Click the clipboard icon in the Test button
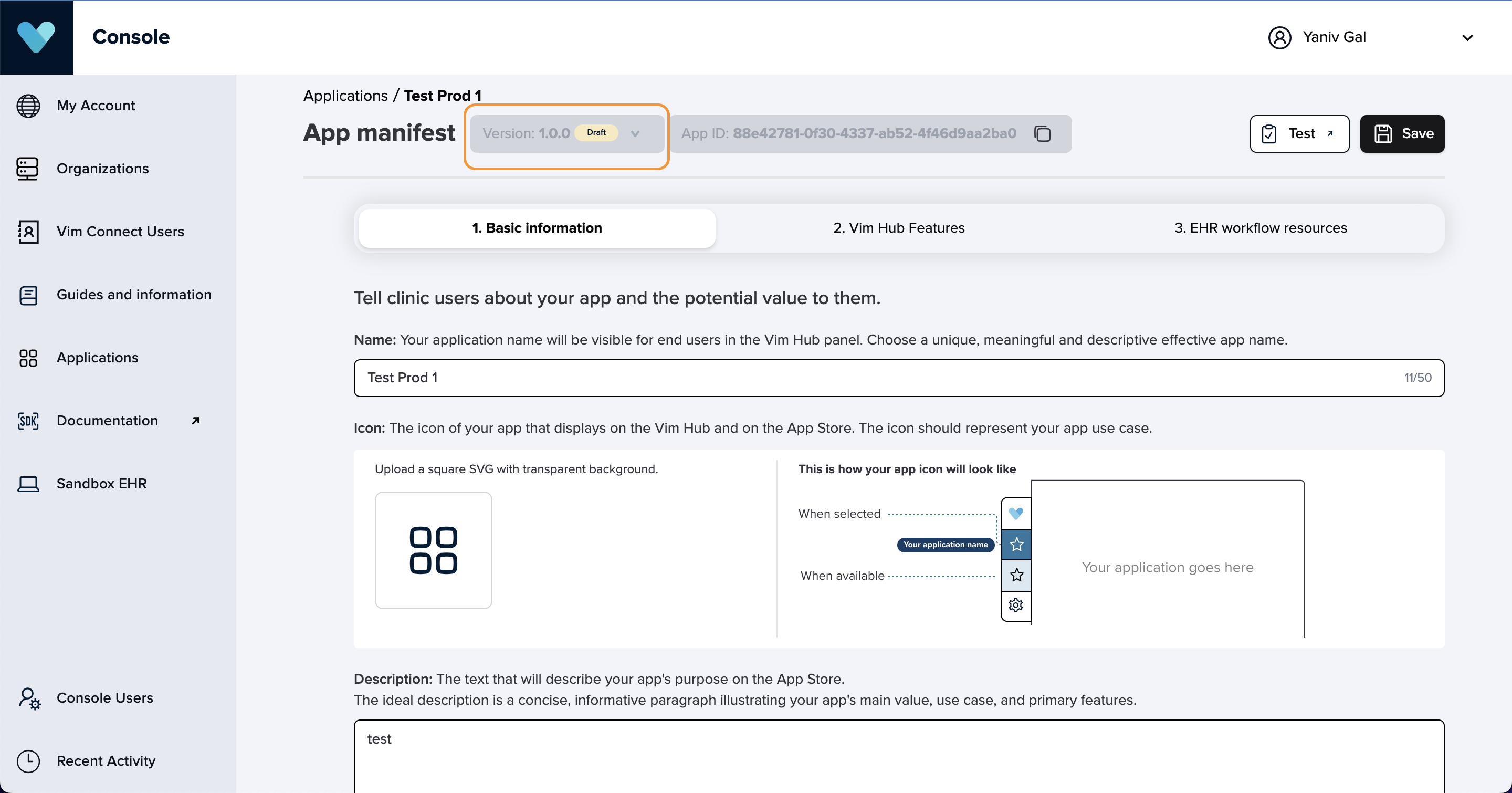This screenshot has height=793, width=1512. 1269,134
